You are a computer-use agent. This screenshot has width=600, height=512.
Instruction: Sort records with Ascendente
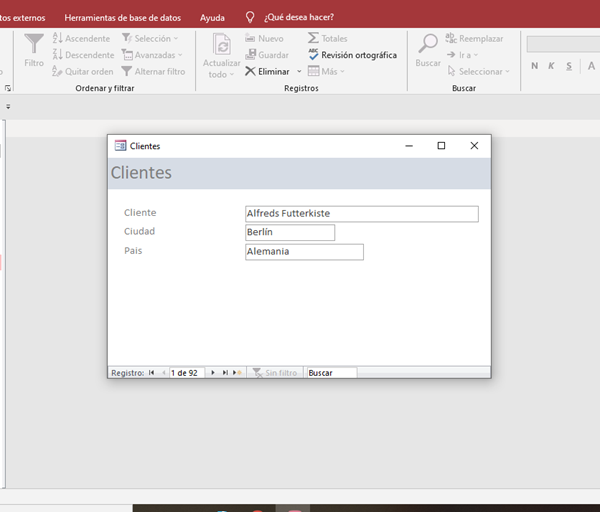tap(81, 39)
